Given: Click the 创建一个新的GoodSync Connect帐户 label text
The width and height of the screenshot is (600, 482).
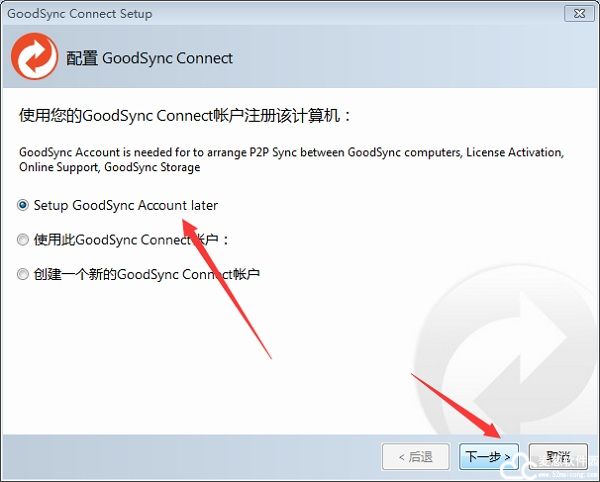Looking at the screenshot, I should point(147,274).
